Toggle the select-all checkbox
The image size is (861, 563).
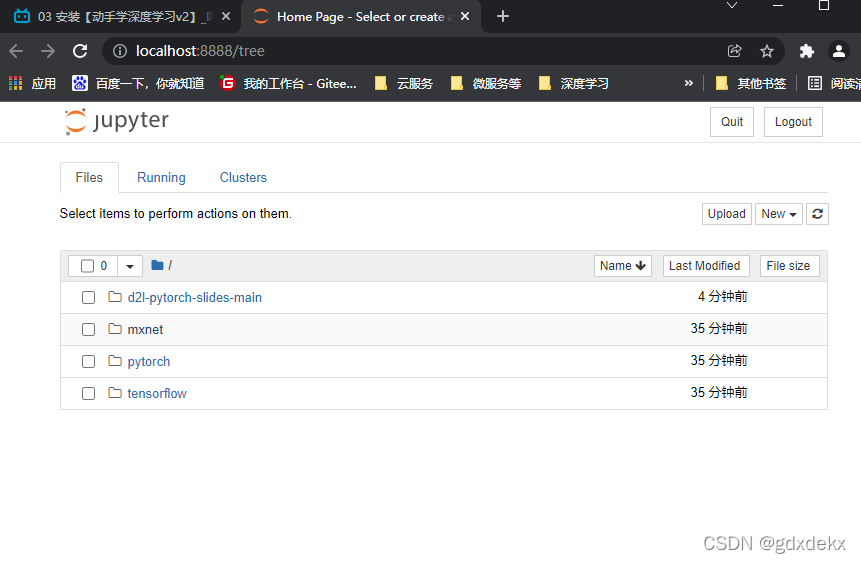pos(87,266)
